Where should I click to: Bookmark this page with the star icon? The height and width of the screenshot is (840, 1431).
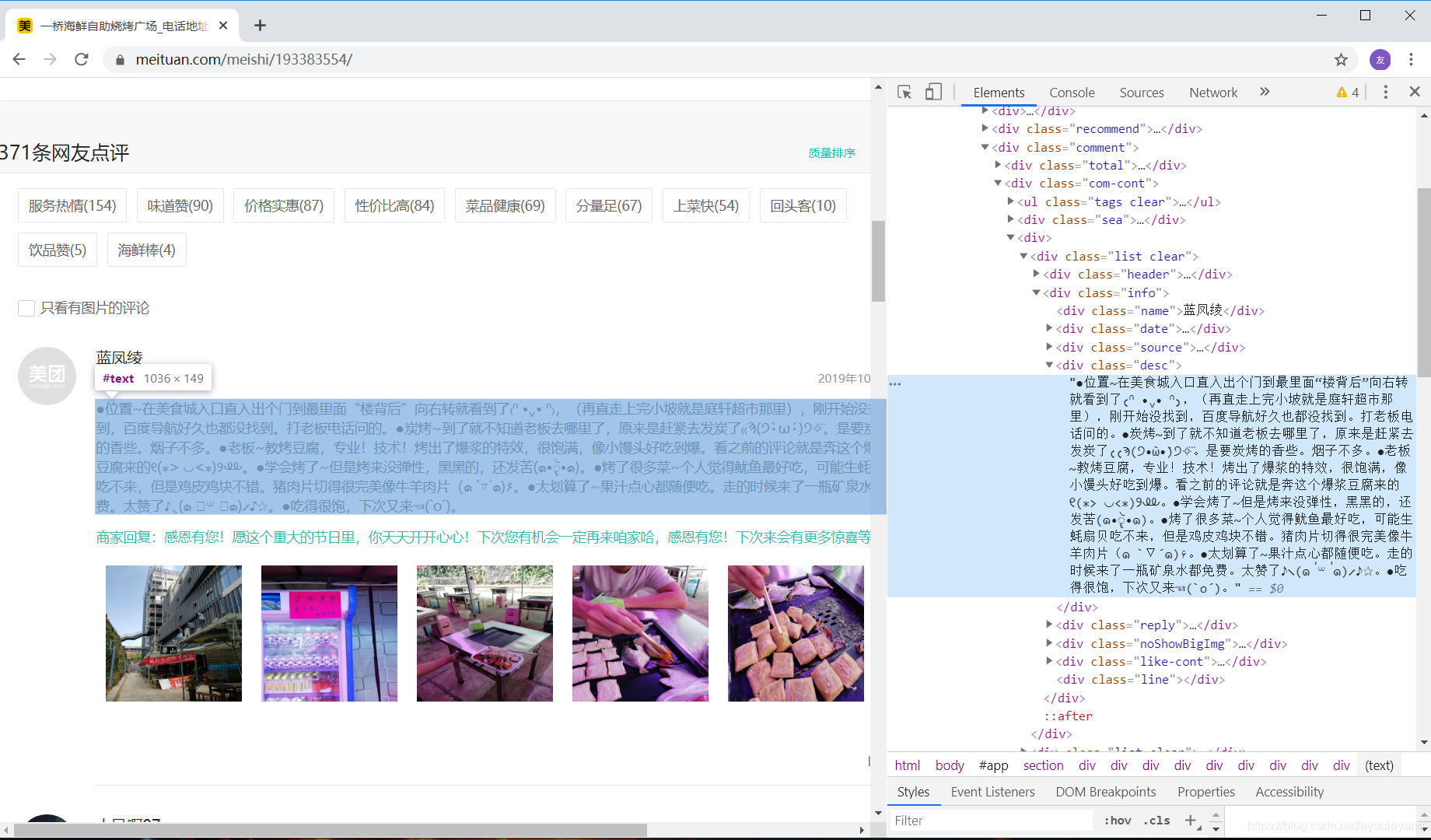pyautogui.click(x=1341, y=59)
